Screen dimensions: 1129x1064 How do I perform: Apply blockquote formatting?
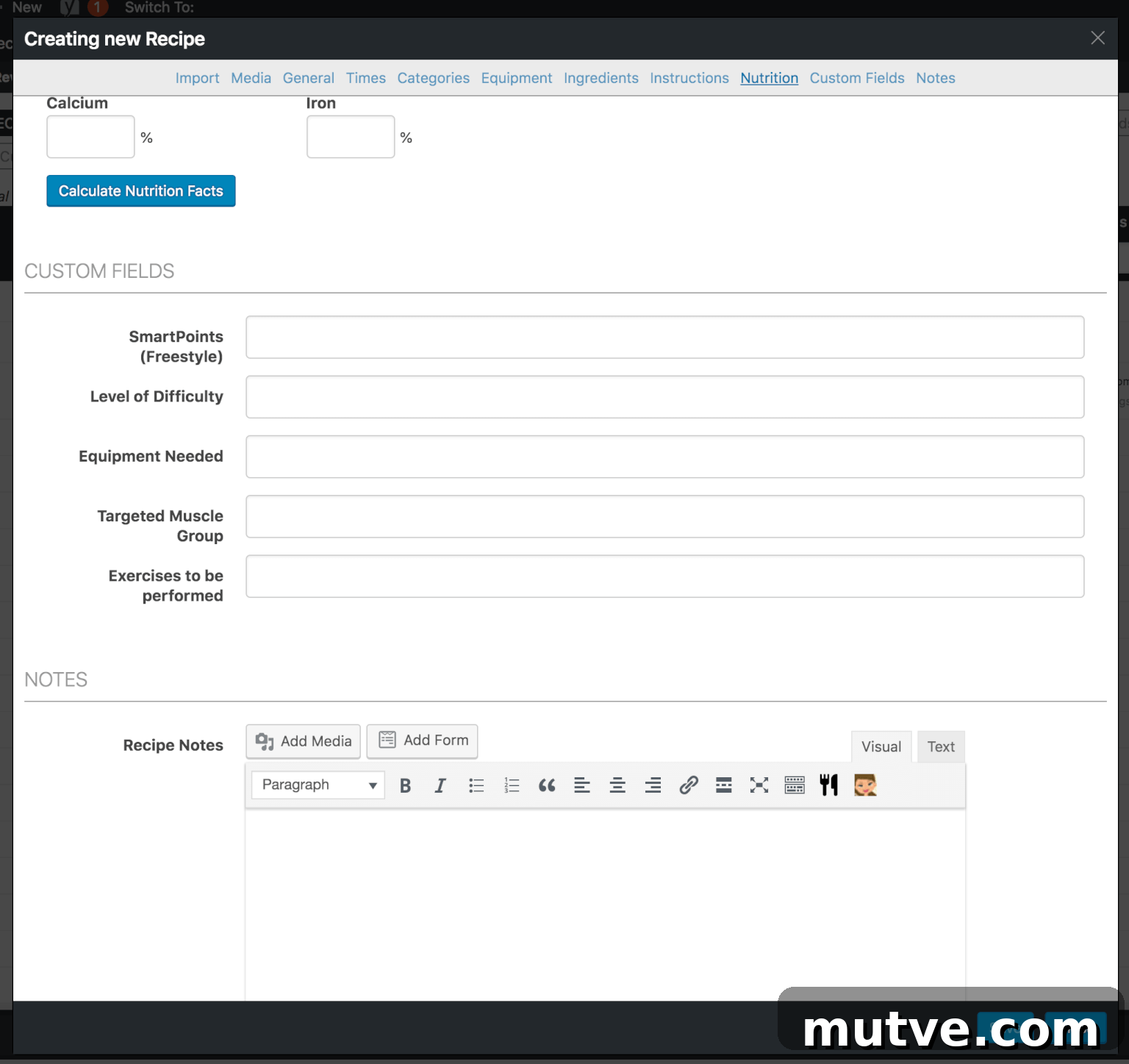(547, 785)
